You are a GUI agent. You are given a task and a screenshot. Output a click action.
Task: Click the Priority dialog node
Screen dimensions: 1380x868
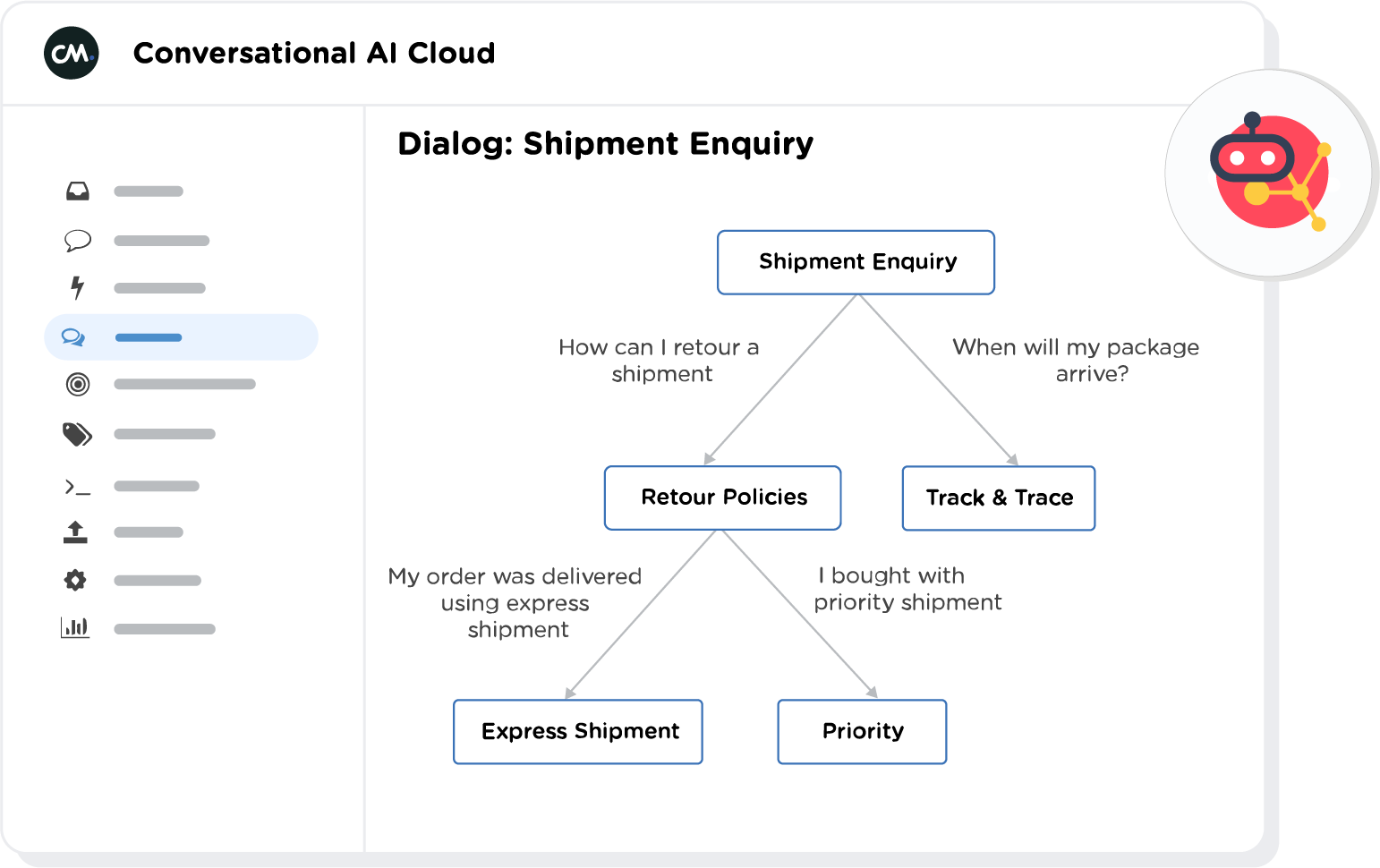pyautogui.click(x=862, y=732)
